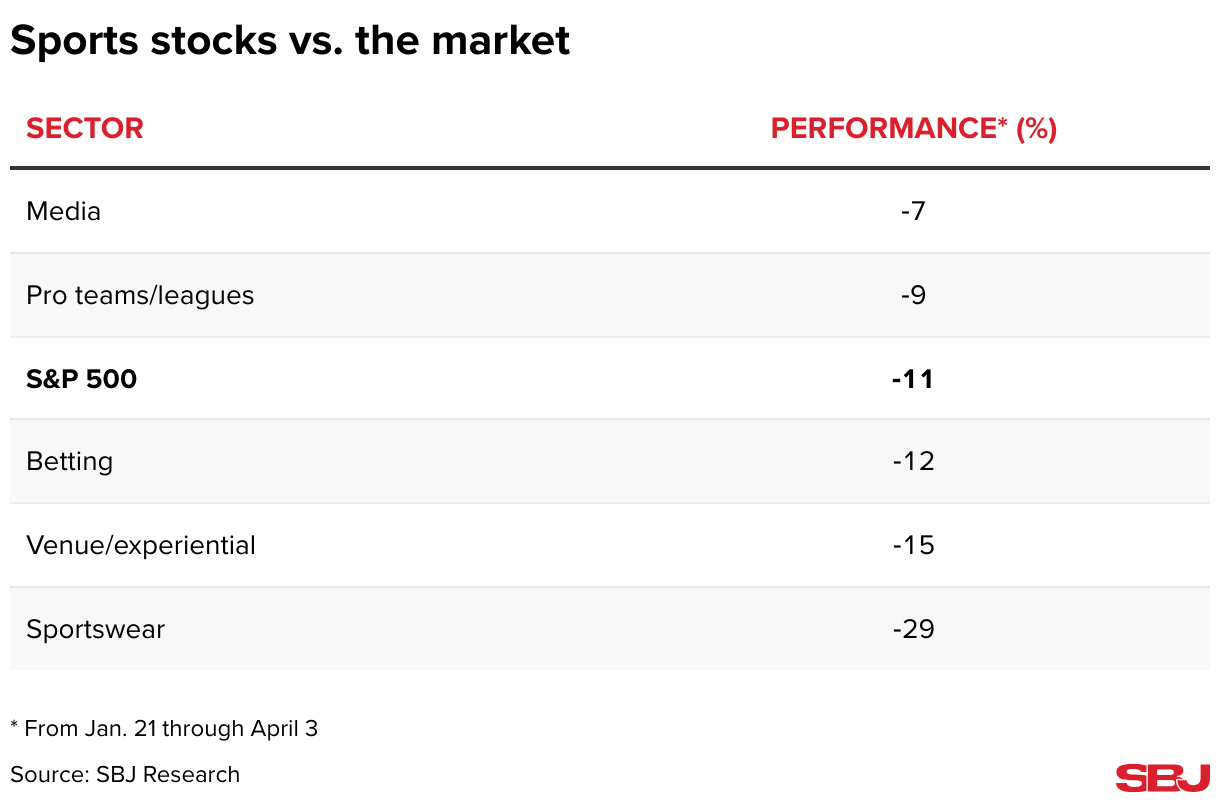Select the Pro teams/leagues row label

tap(140, 296)
